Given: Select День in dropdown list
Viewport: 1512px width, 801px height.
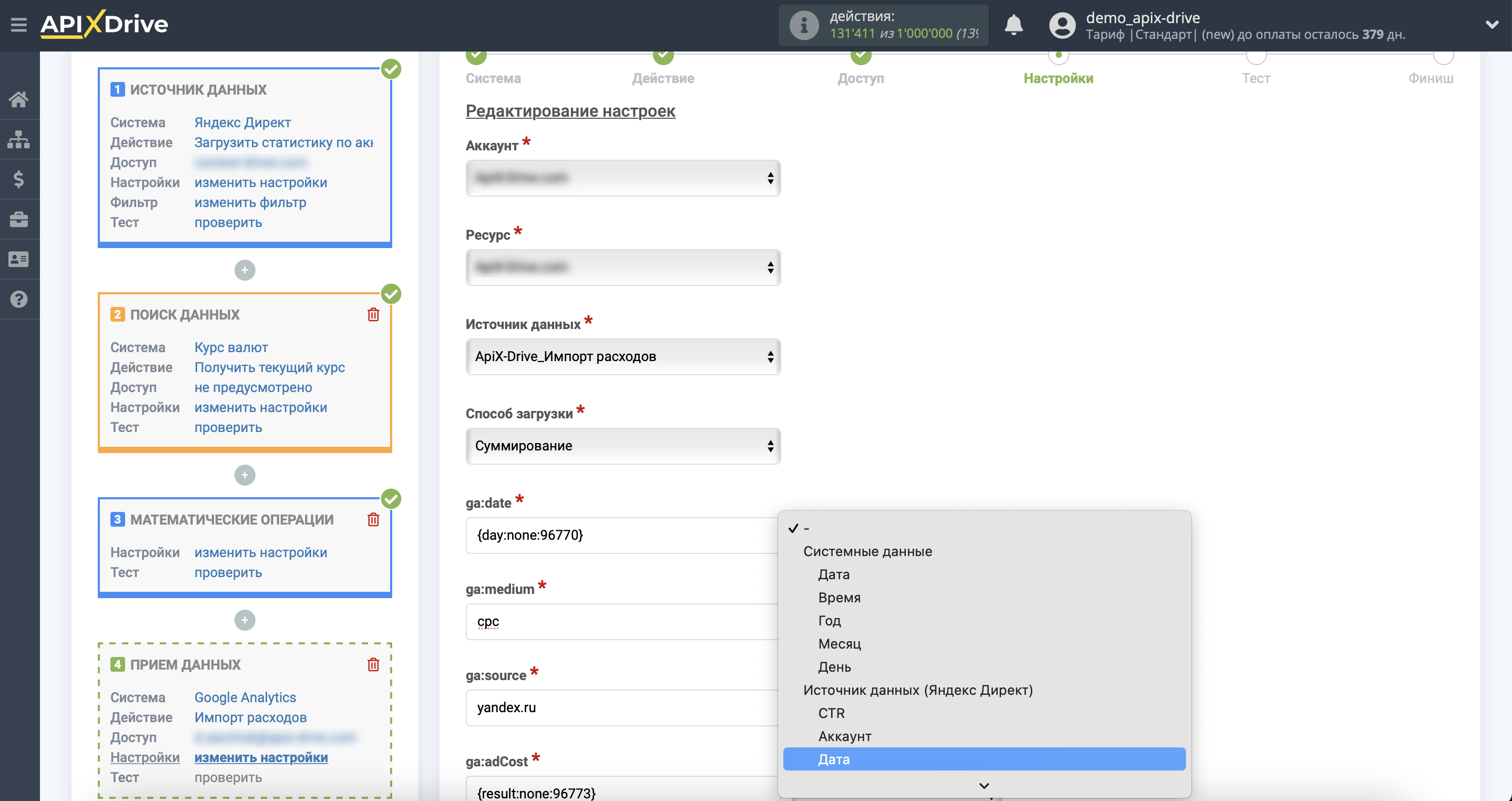Looking at the screenshot, I should click(x=984, y=666).
